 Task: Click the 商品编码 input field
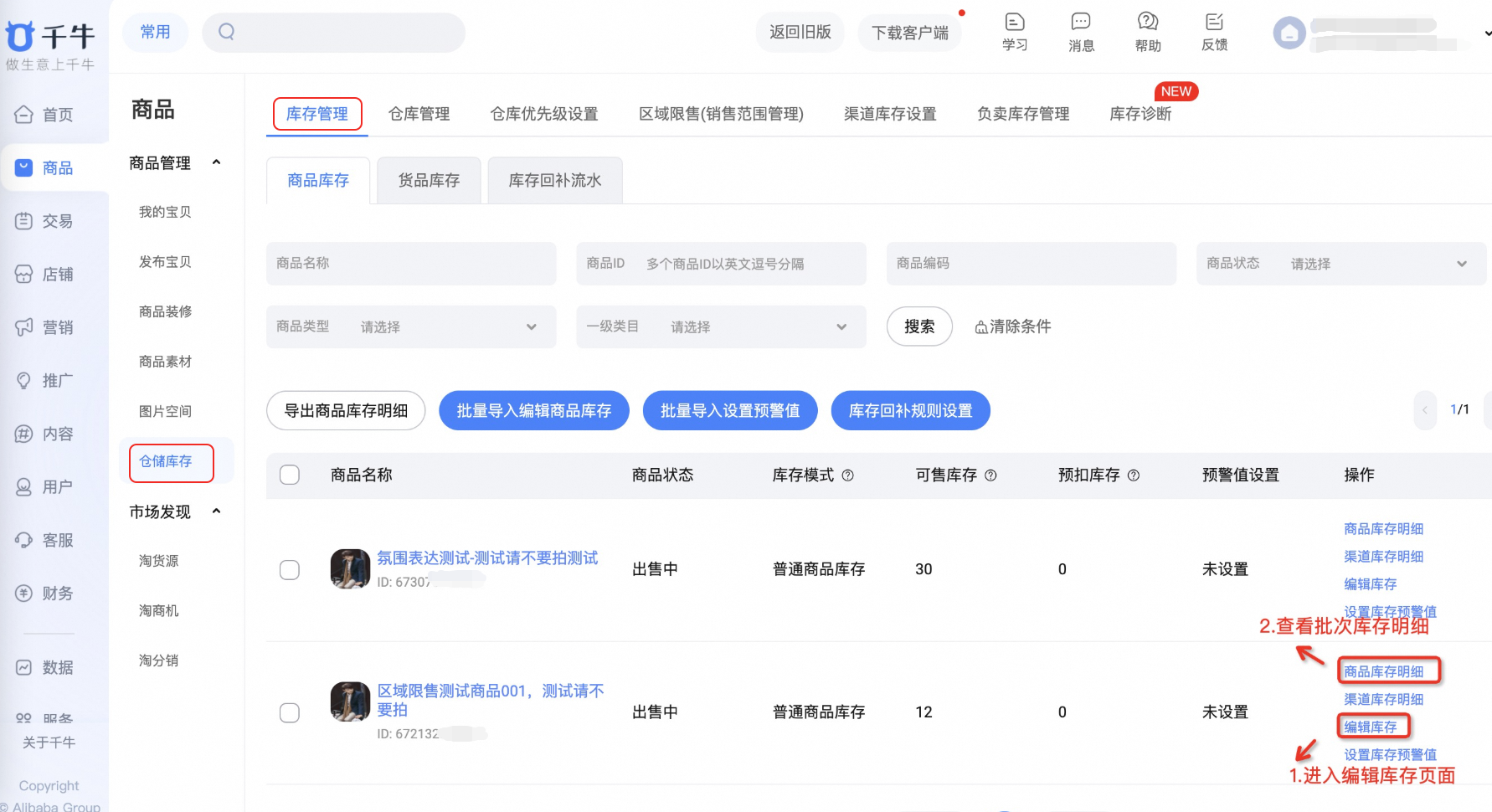click(x=1032, y=264)
